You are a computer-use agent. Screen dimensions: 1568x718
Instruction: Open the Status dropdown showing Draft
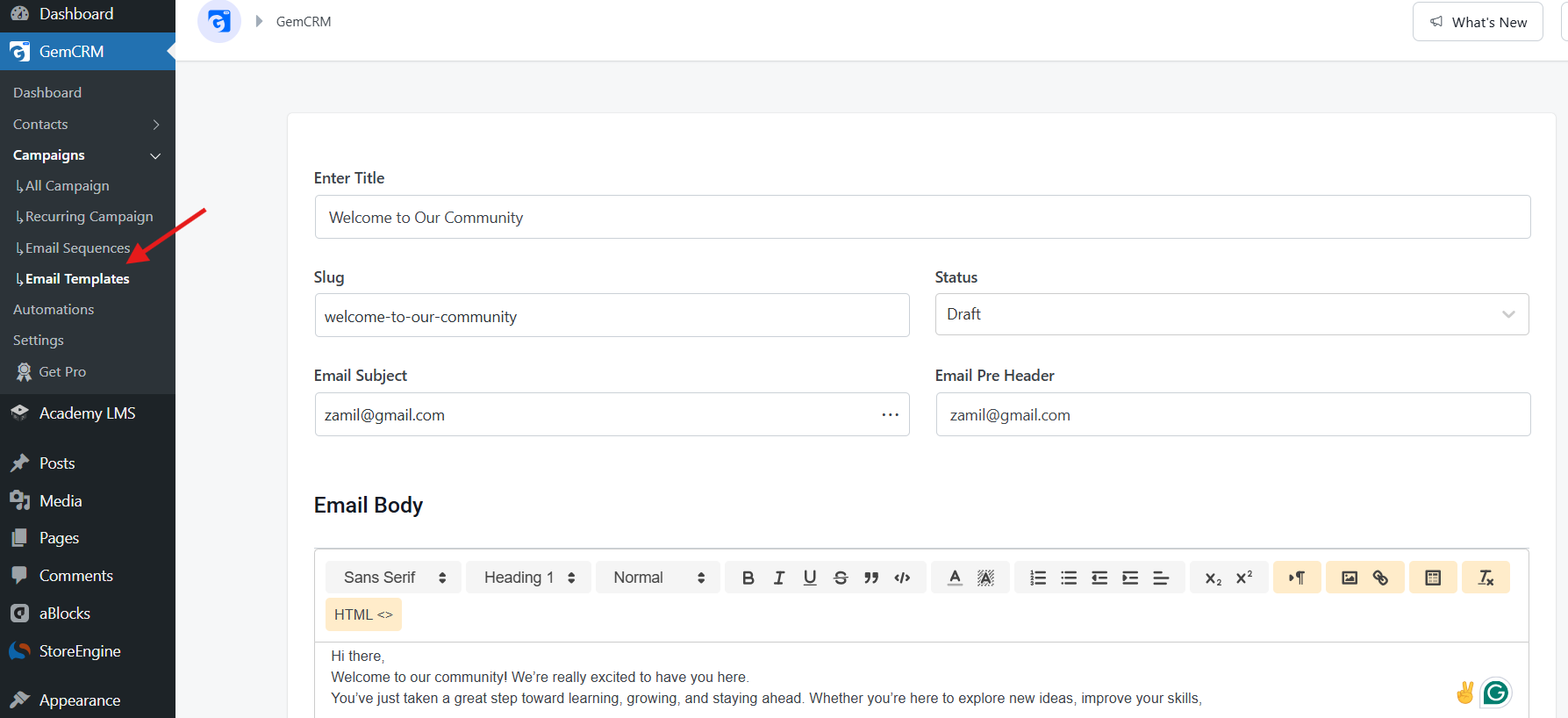1232,314
